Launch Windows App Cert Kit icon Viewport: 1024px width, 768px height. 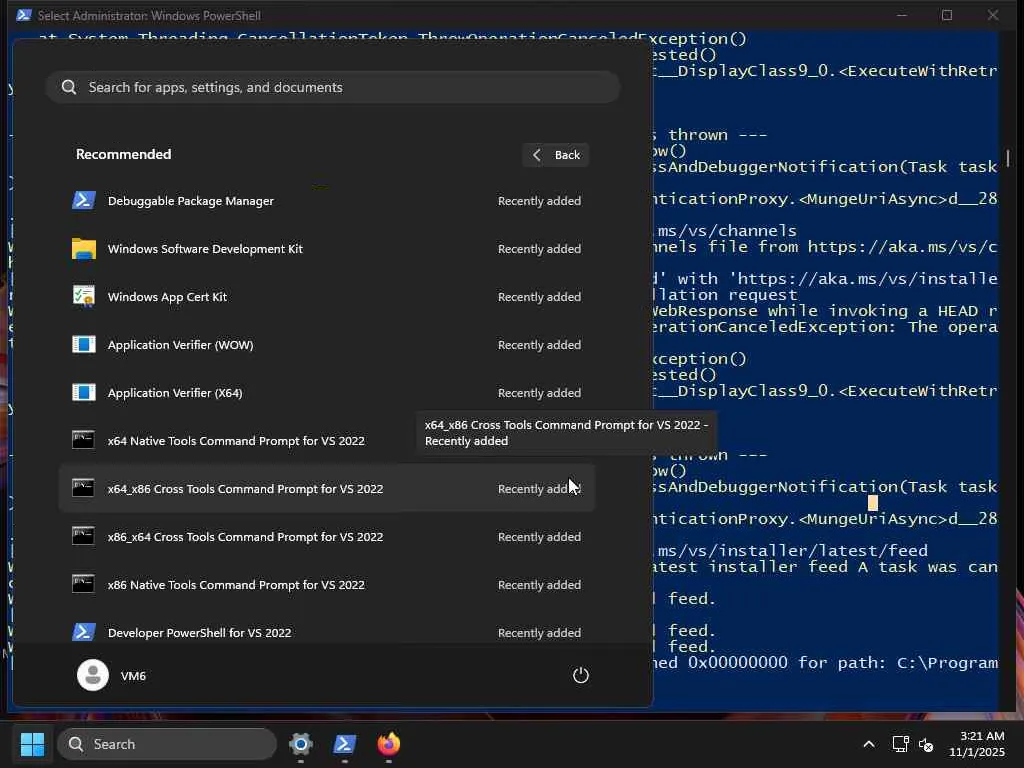(84, 296)
